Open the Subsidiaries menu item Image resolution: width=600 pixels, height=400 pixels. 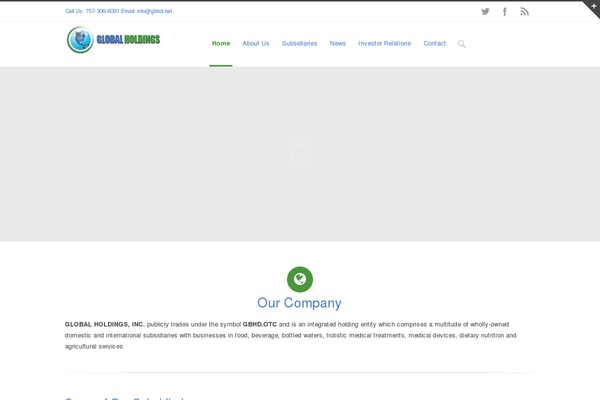(x=300, y=44)
